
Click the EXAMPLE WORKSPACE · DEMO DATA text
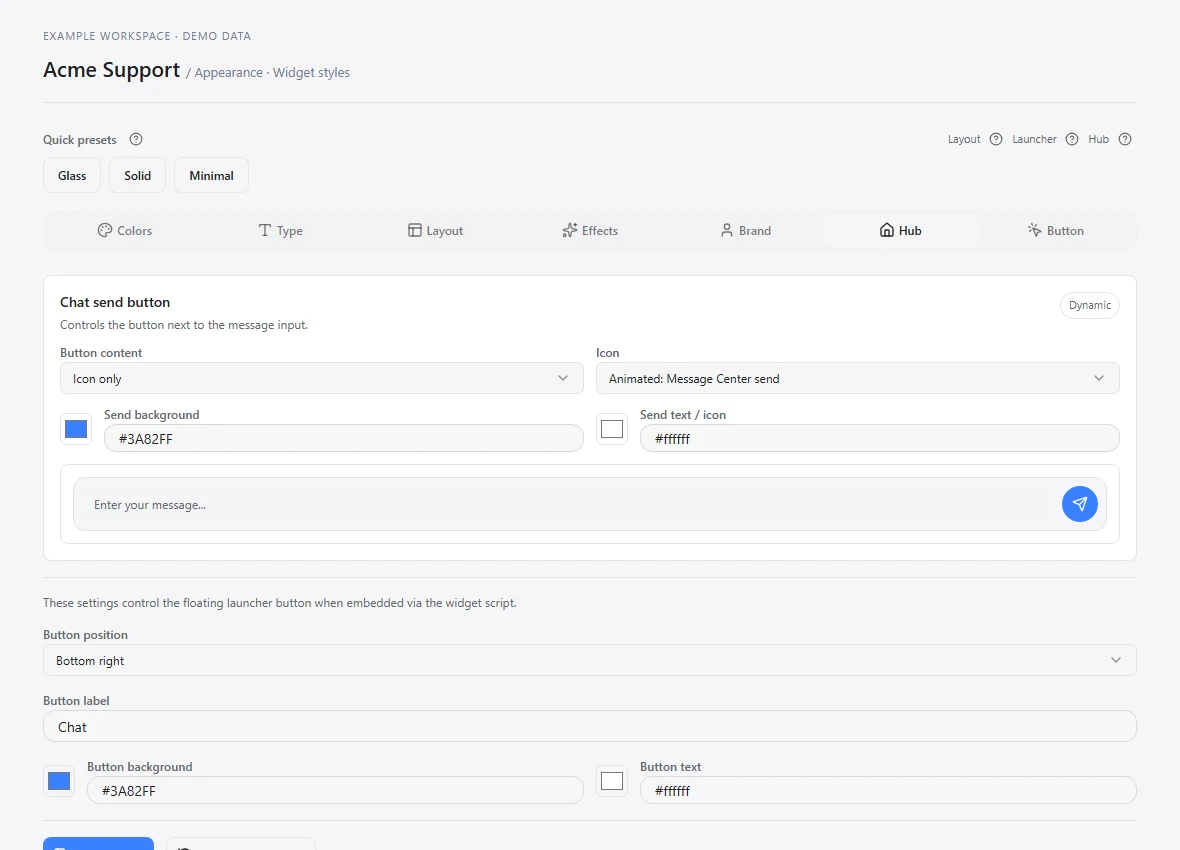click(147, 36)
